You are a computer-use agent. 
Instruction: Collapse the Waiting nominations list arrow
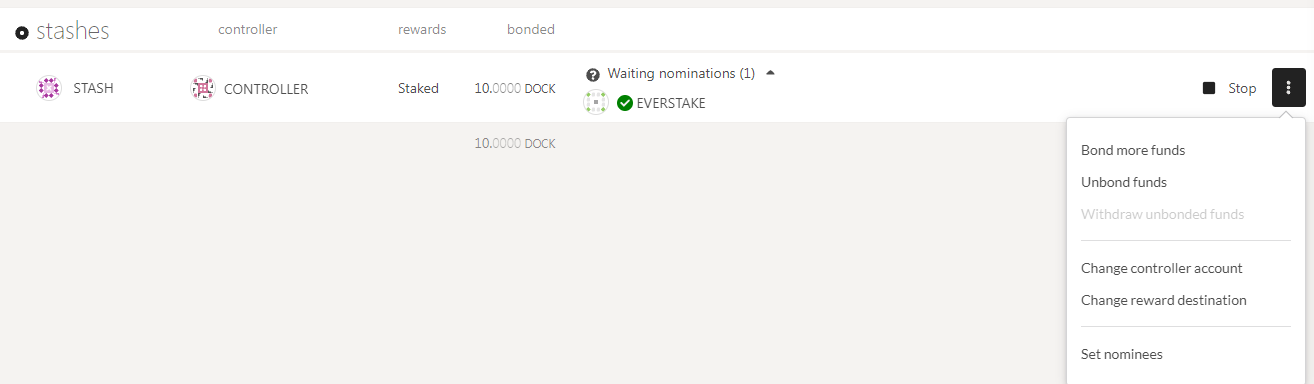[769, 73]
